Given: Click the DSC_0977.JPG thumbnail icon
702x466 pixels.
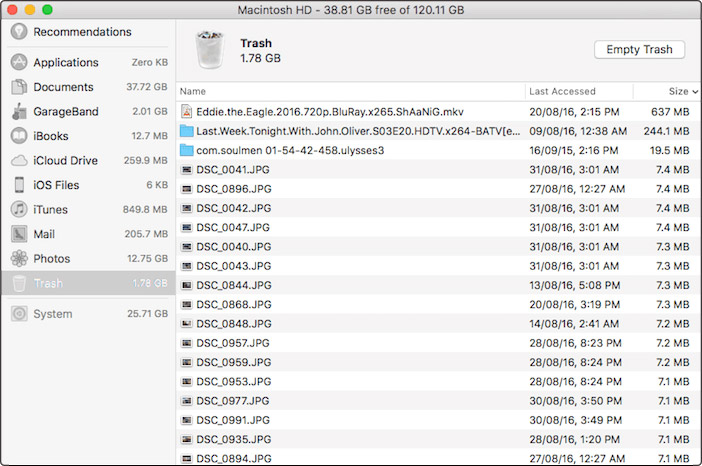Looking at the screenshot, I should click(187, 401).
